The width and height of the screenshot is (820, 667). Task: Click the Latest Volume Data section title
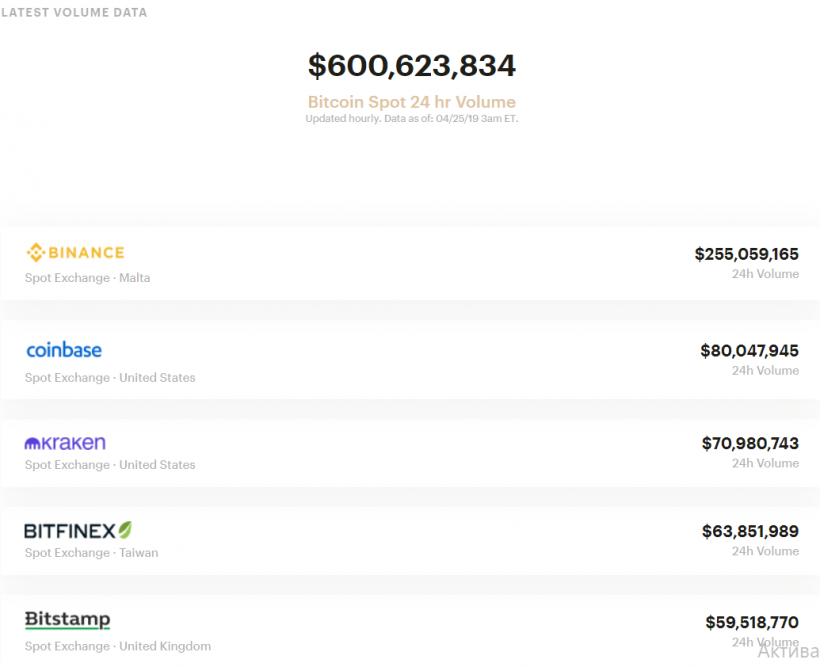[x=74, y=13]
